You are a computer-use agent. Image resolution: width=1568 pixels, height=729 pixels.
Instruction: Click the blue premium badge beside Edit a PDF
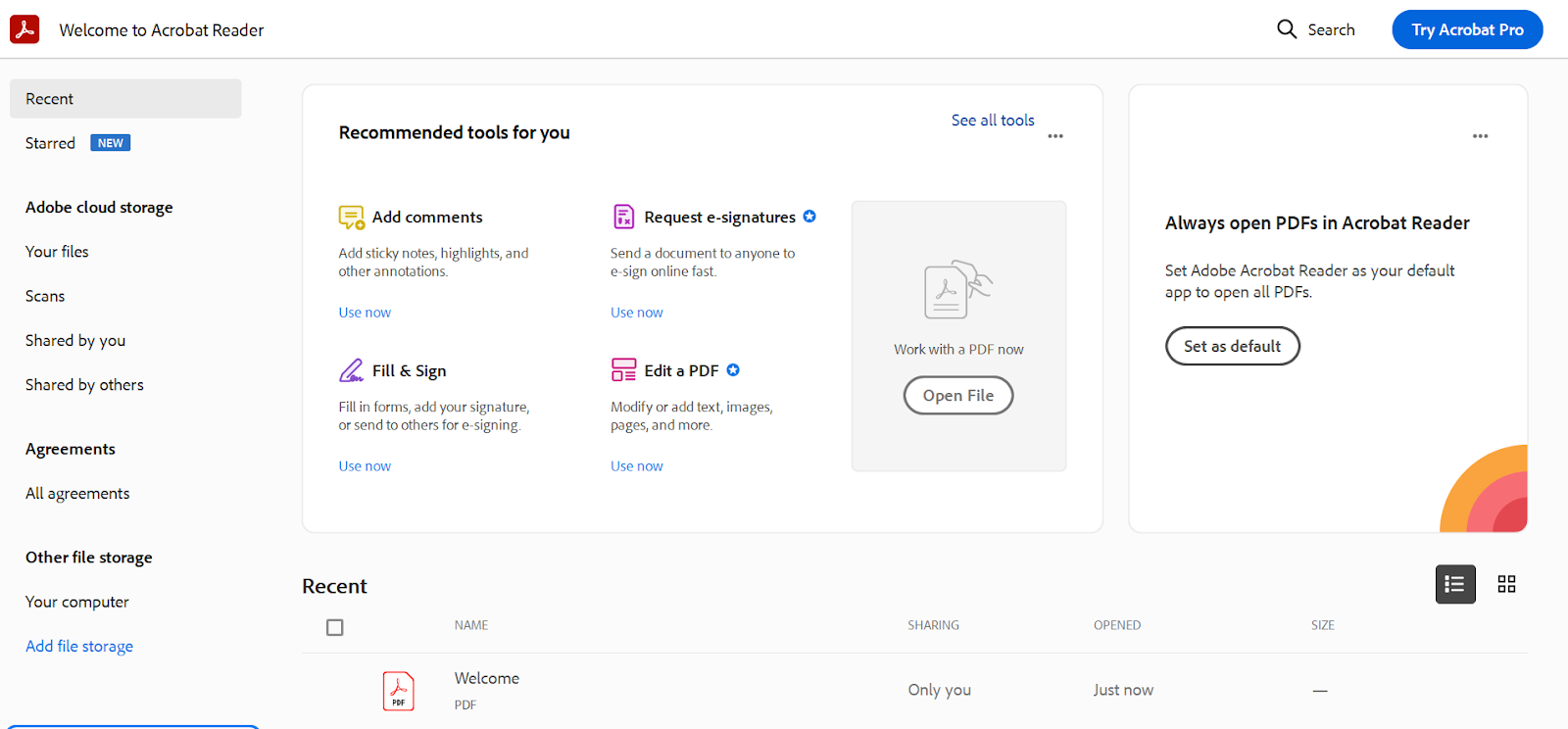coord(733,370)
